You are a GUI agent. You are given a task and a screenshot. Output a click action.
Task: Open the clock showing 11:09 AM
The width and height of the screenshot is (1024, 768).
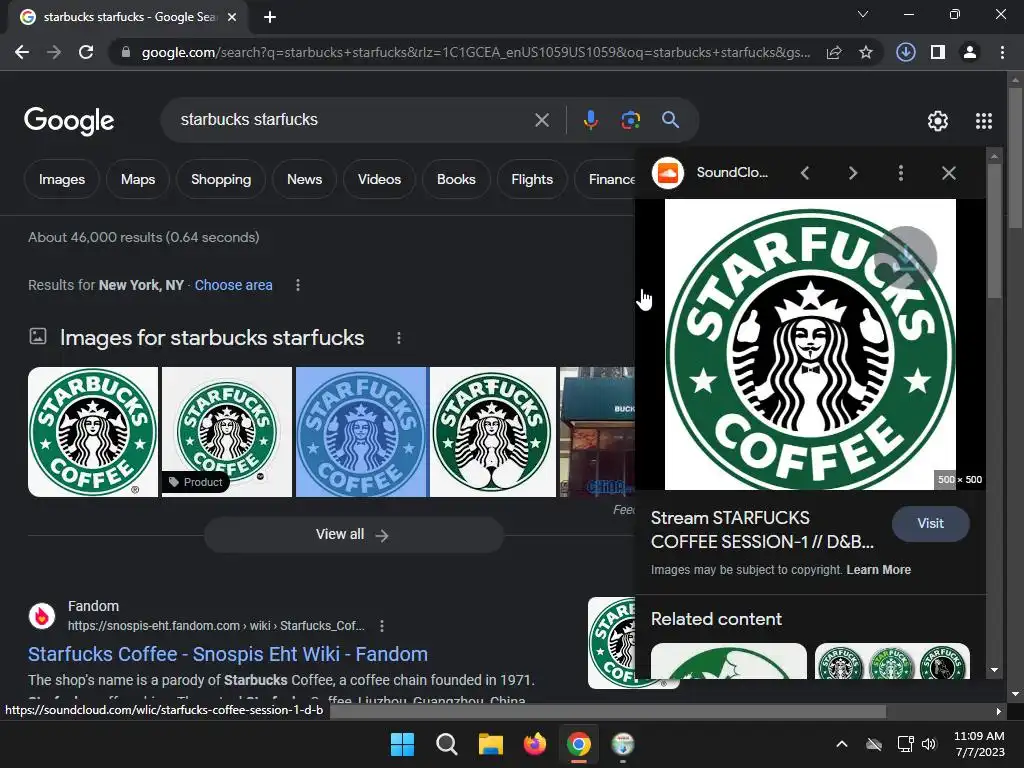[979, 744]
